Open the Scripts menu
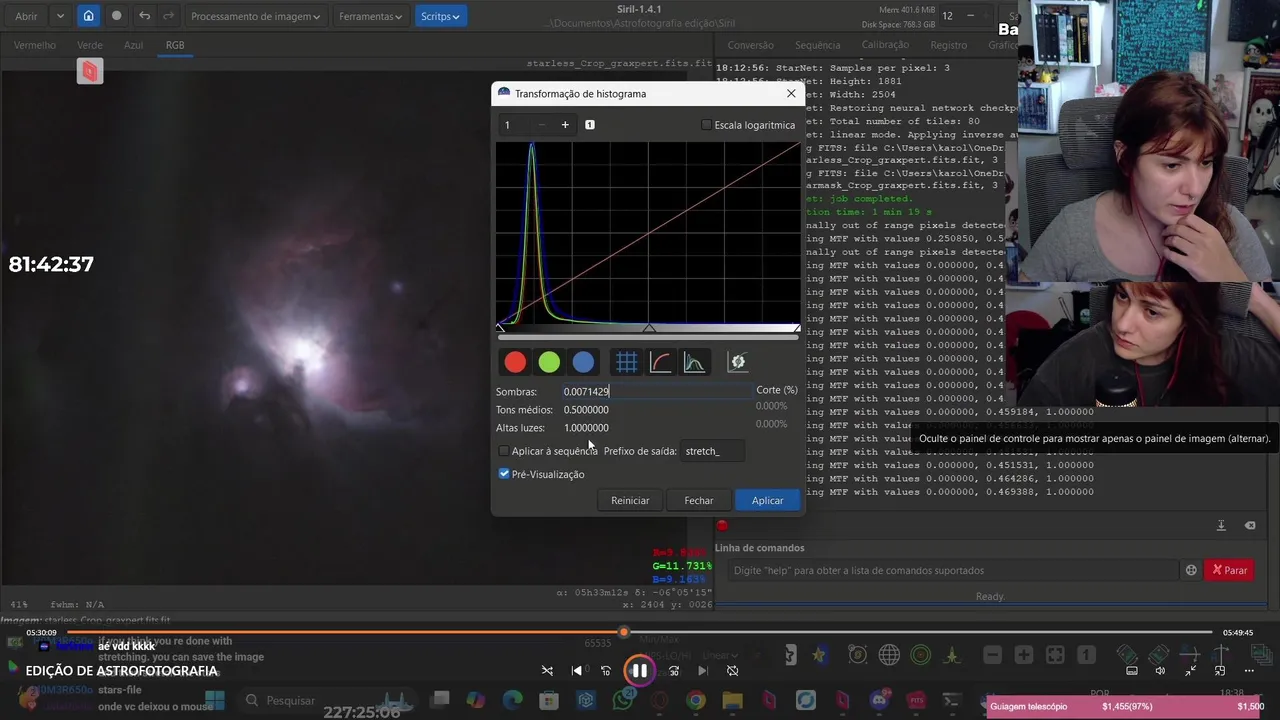The height and width of the screenshot is (720, 1280). tap(440, 16)
